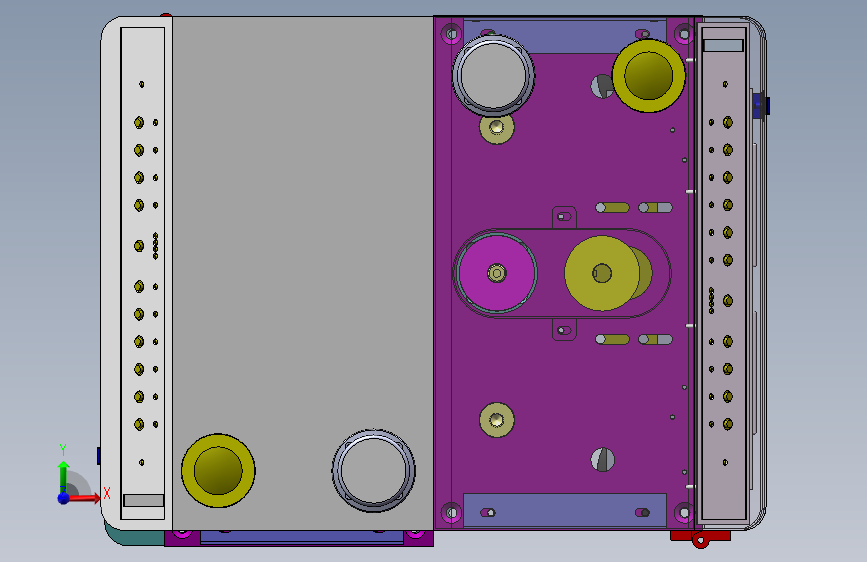Select the slotted screw near the purple plate bottom

tap(603, 460)
